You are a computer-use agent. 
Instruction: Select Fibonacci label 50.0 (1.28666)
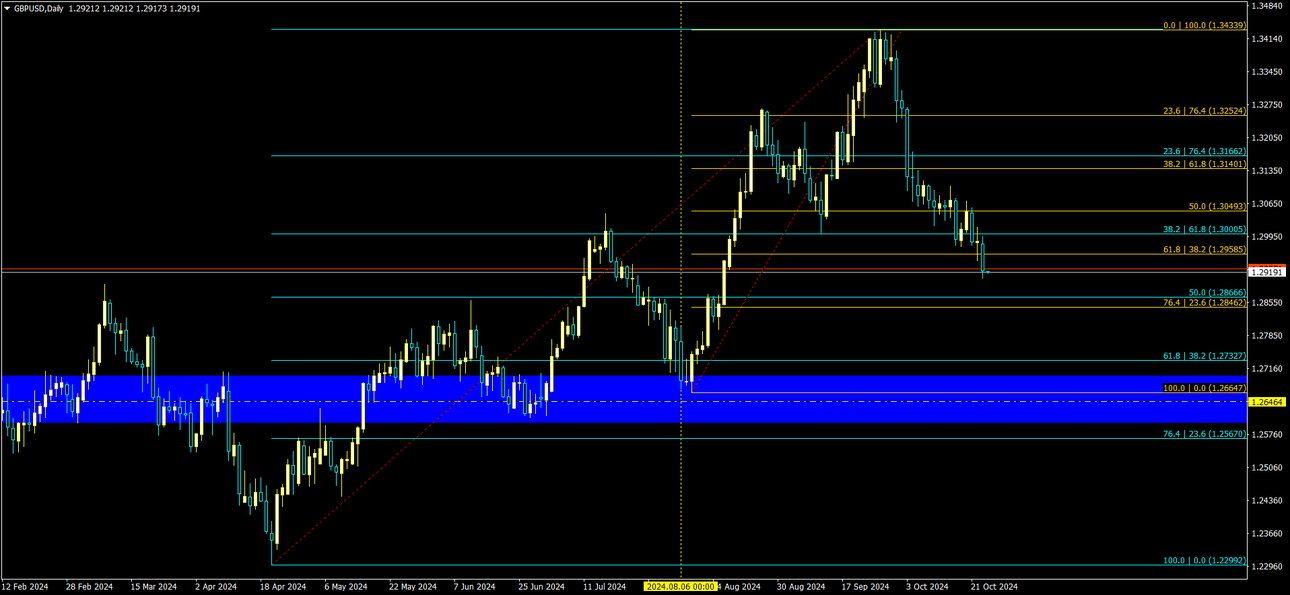1217,292
